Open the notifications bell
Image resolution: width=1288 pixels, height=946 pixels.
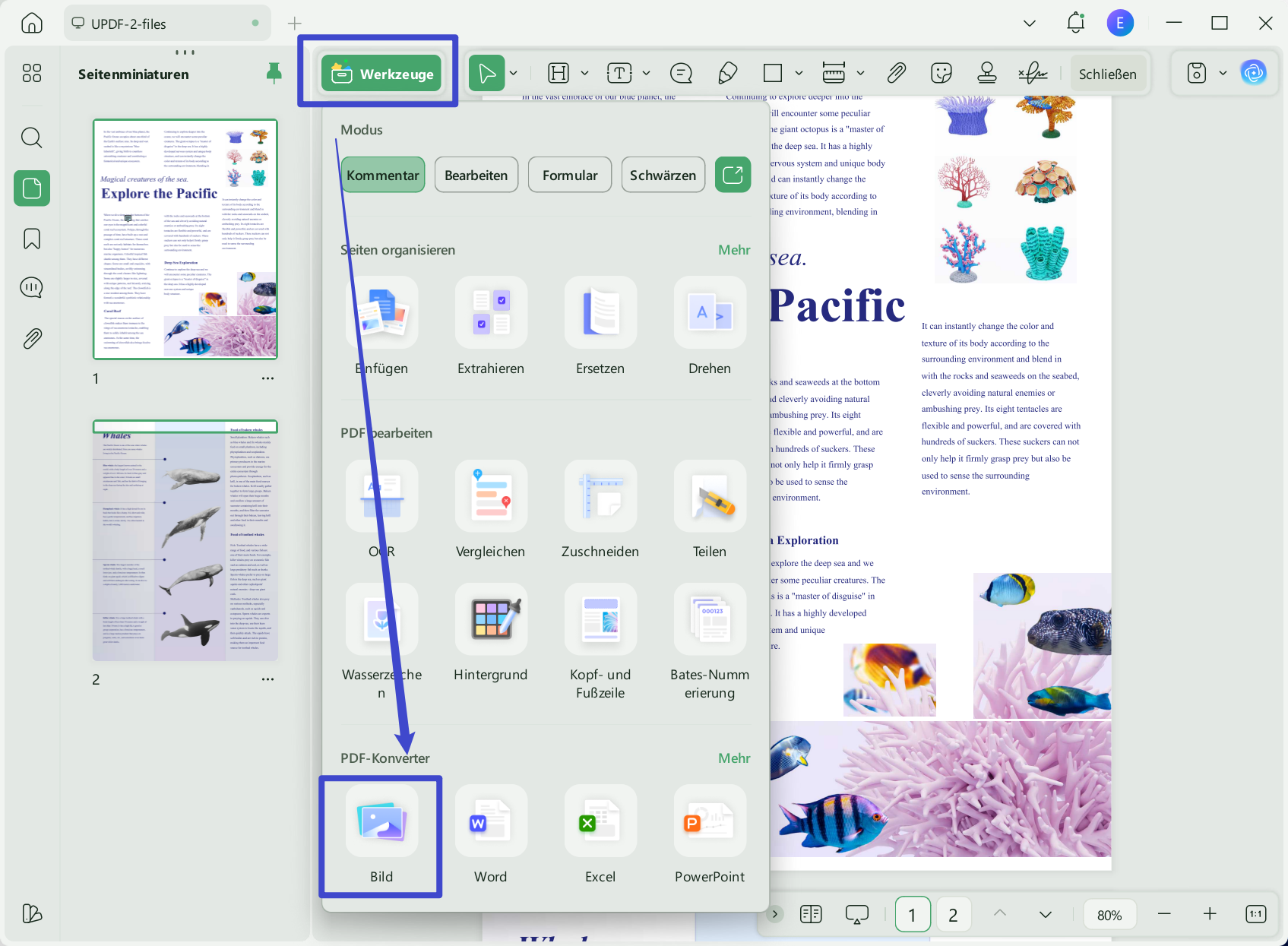(x=1075, y=23)
